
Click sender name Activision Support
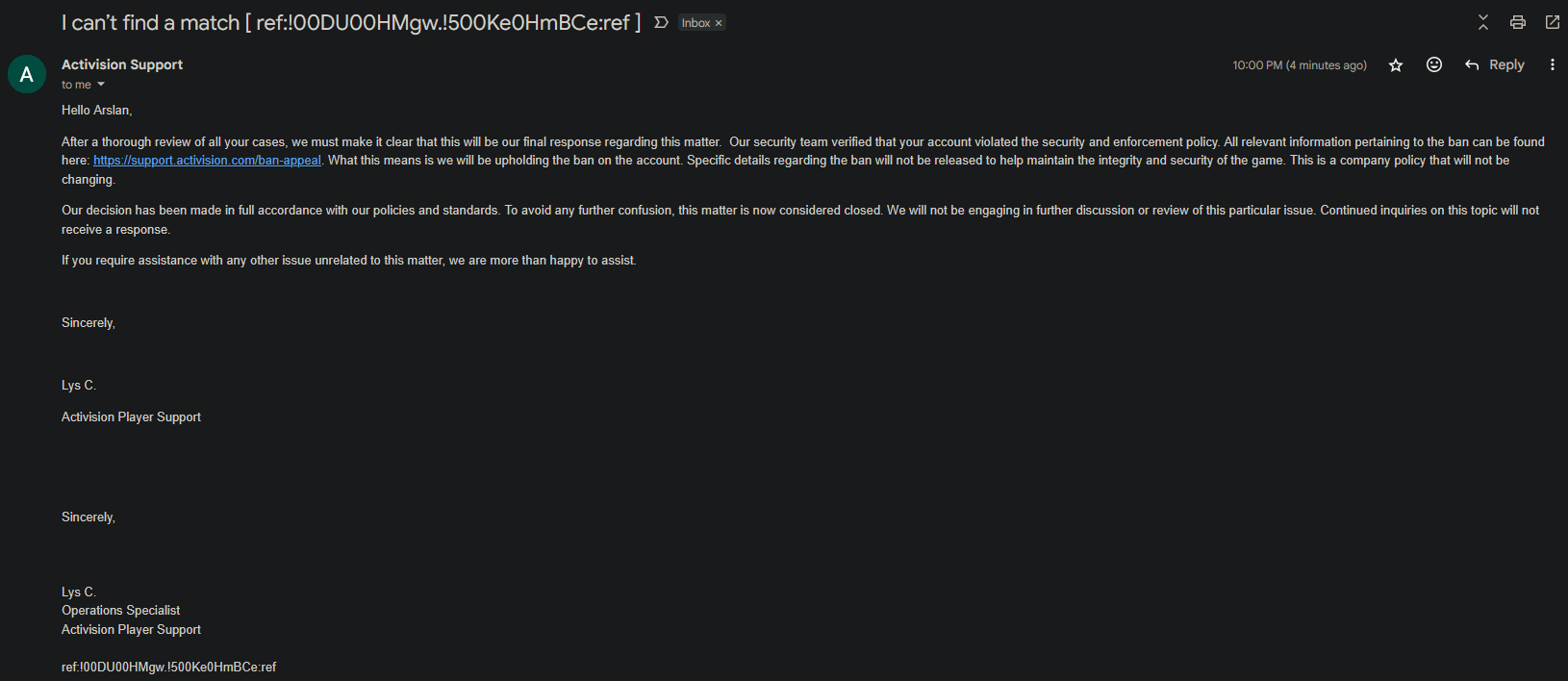coord(122,64)
